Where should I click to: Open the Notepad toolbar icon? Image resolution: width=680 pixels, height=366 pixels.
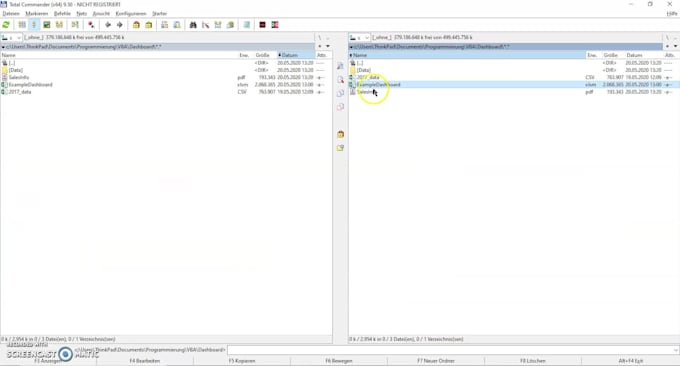pyautogui.click(x=246, y=25)
